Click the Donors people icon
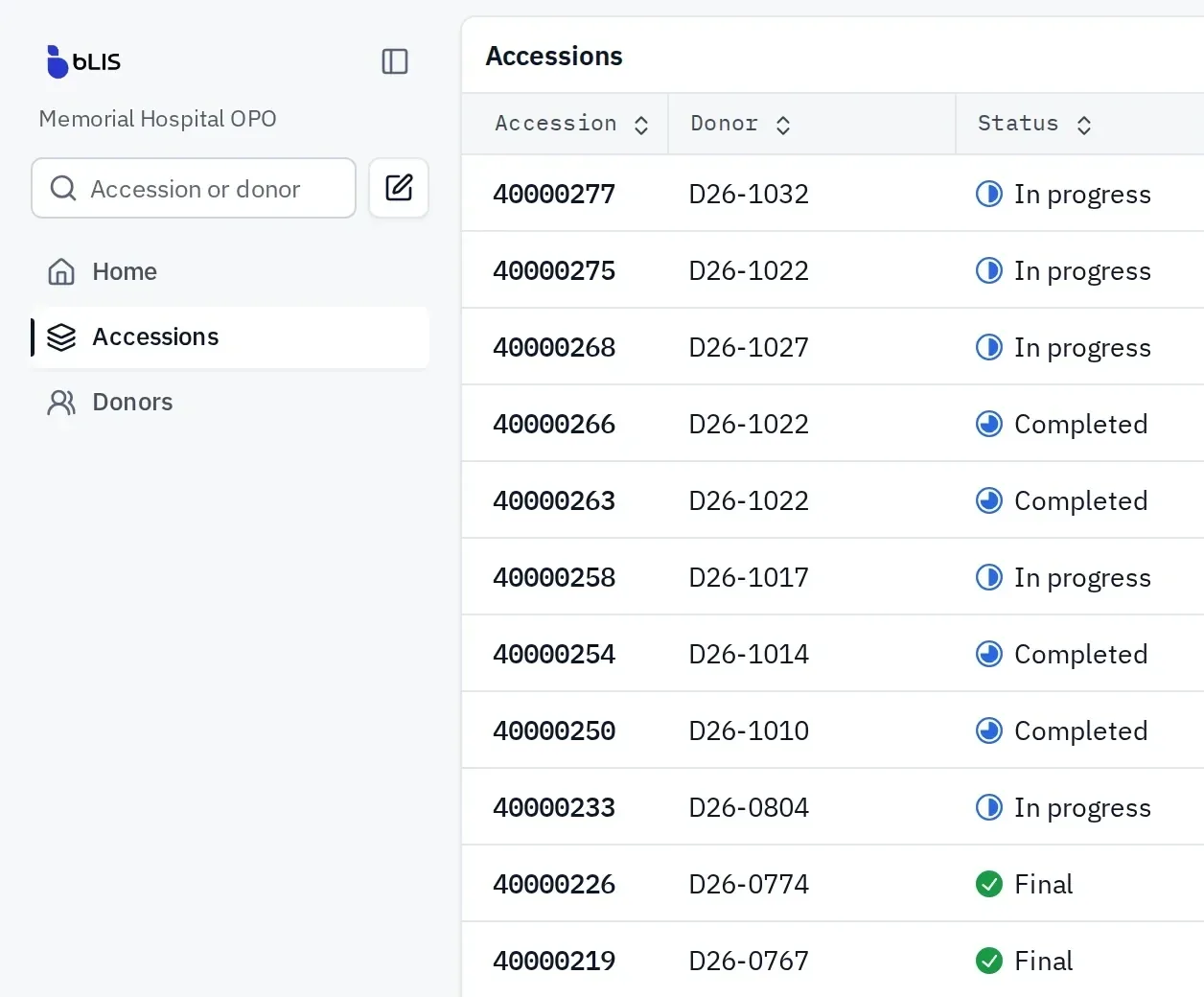The width and height of the screenshot is (1204, 997). pyautogui.click(x=61, y=403)
